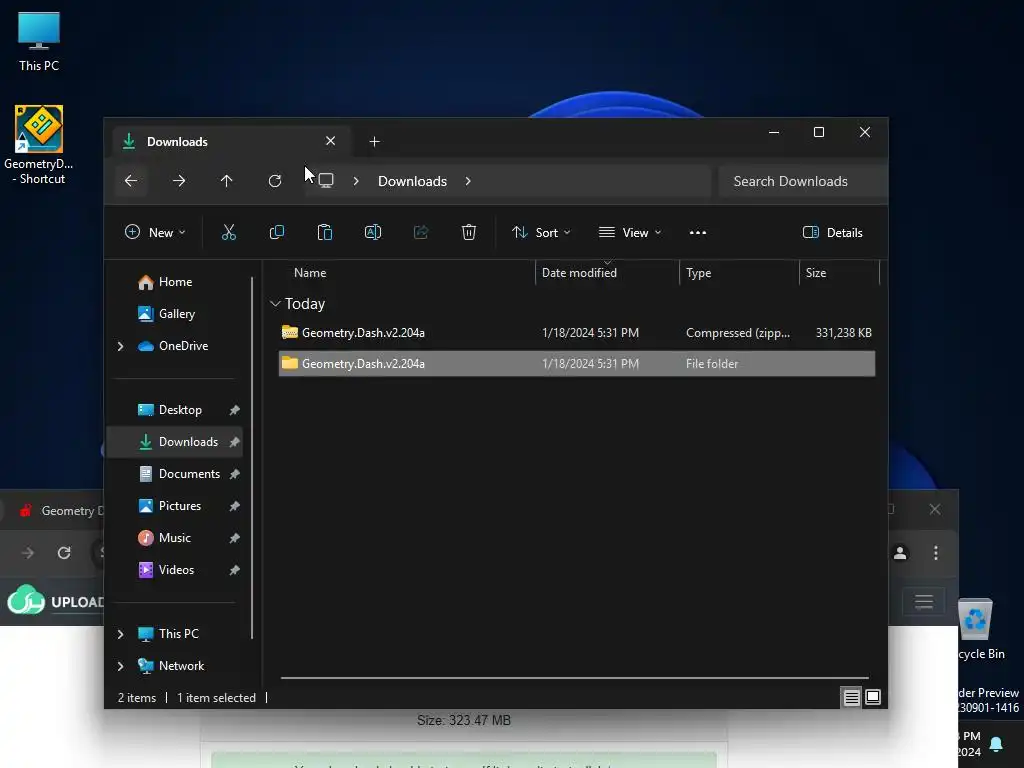Image resolution: width=1024 pixels, height=768 pixels.
Task: Open hamburger menu on the upload site
Action: (x=923, y=601)
